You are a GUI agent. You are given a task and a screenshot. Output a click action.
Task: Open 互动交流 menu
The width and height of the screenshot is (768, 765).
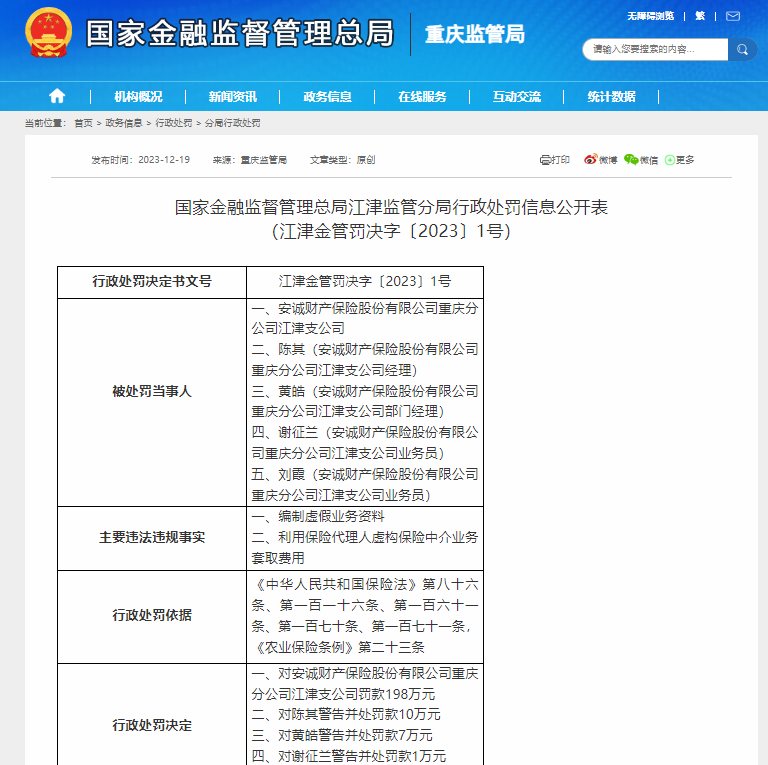[517, 96]
